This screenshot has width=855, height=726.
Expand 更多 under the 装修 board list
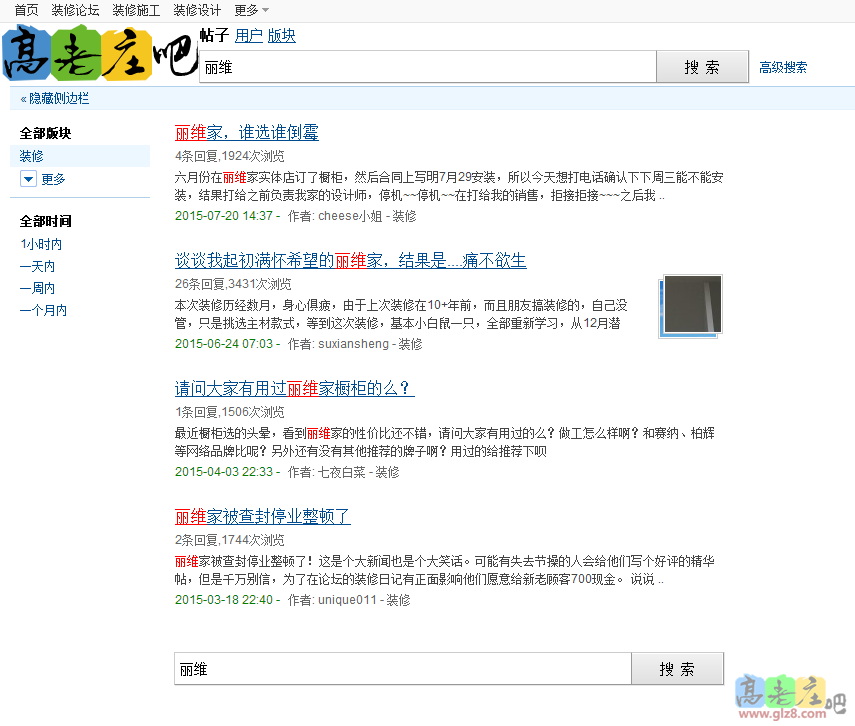(52, 178)
